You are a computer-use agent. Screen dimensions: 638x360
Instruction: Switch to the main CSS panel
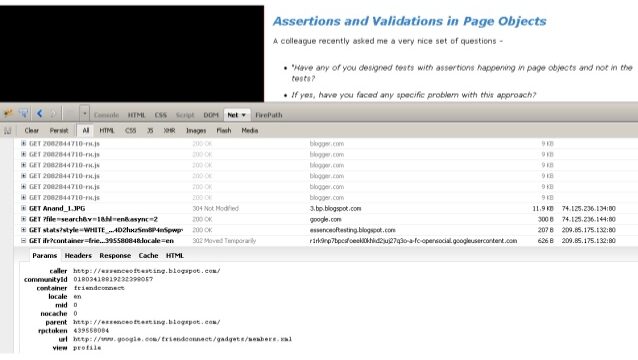tap(161, 115)
